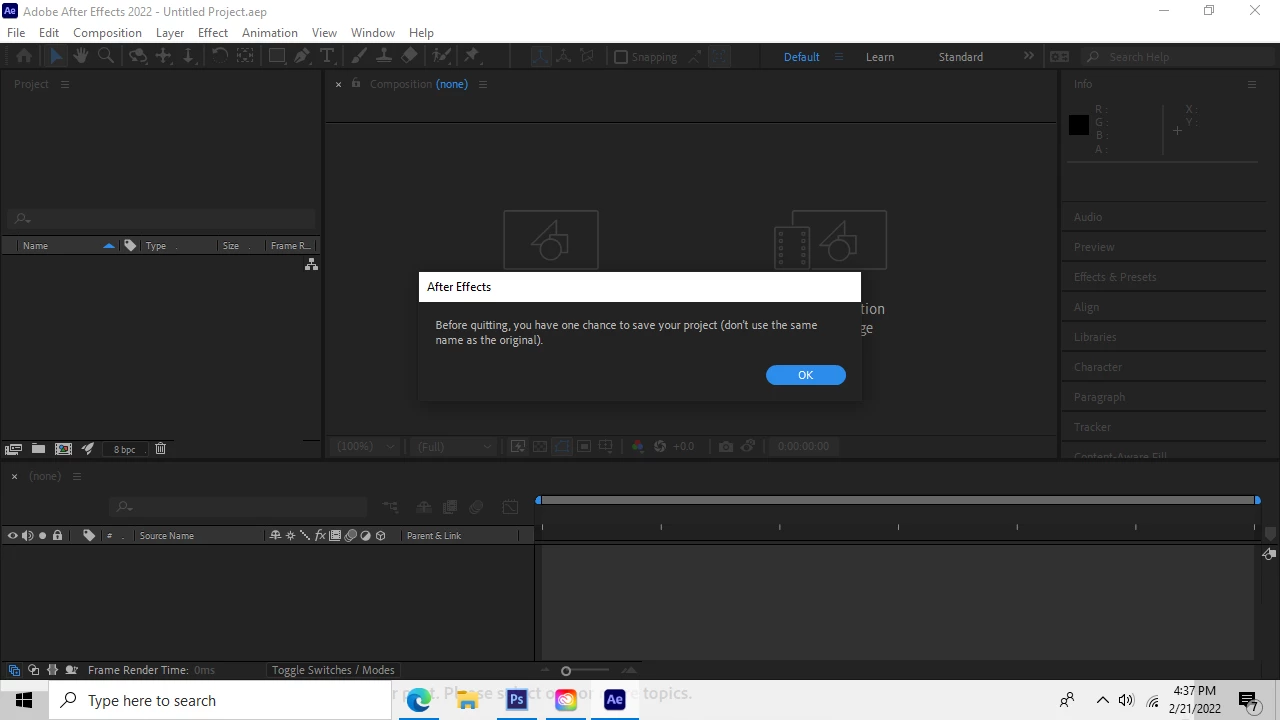Create a new folder in Project panel
The width and height of the screenshot is (1280, 720).
38,449
